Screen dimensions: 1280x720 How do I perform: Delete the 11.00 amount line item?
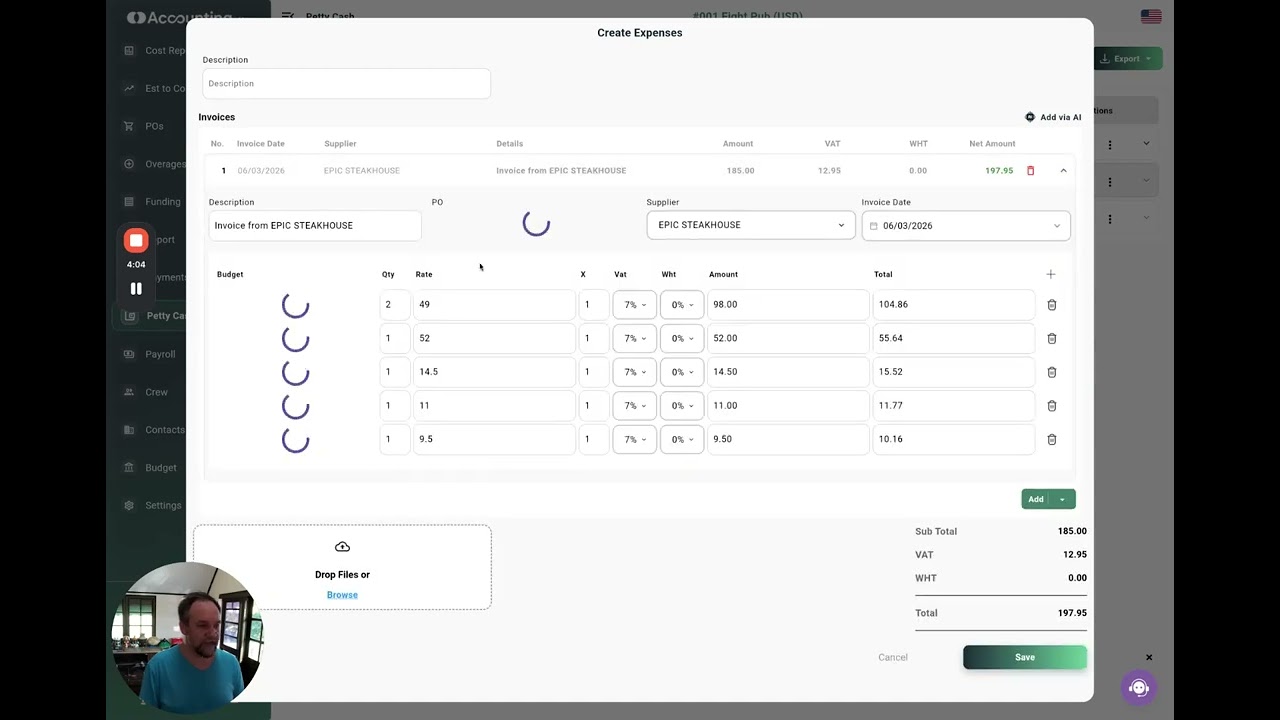pyautogui.click(x=1051, y=406)
